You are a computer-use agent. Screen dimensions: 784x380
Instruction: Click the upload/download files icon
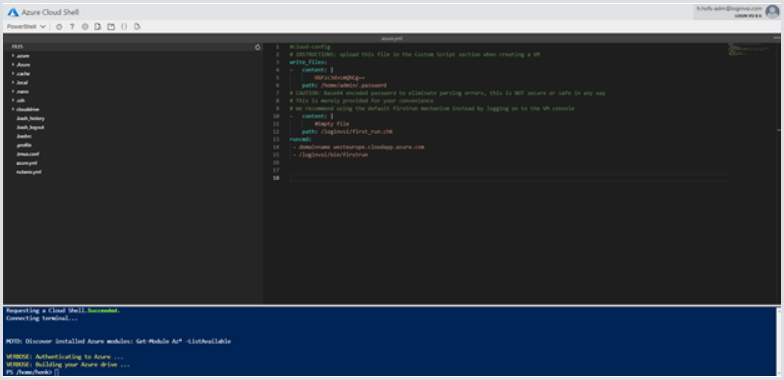98,26
